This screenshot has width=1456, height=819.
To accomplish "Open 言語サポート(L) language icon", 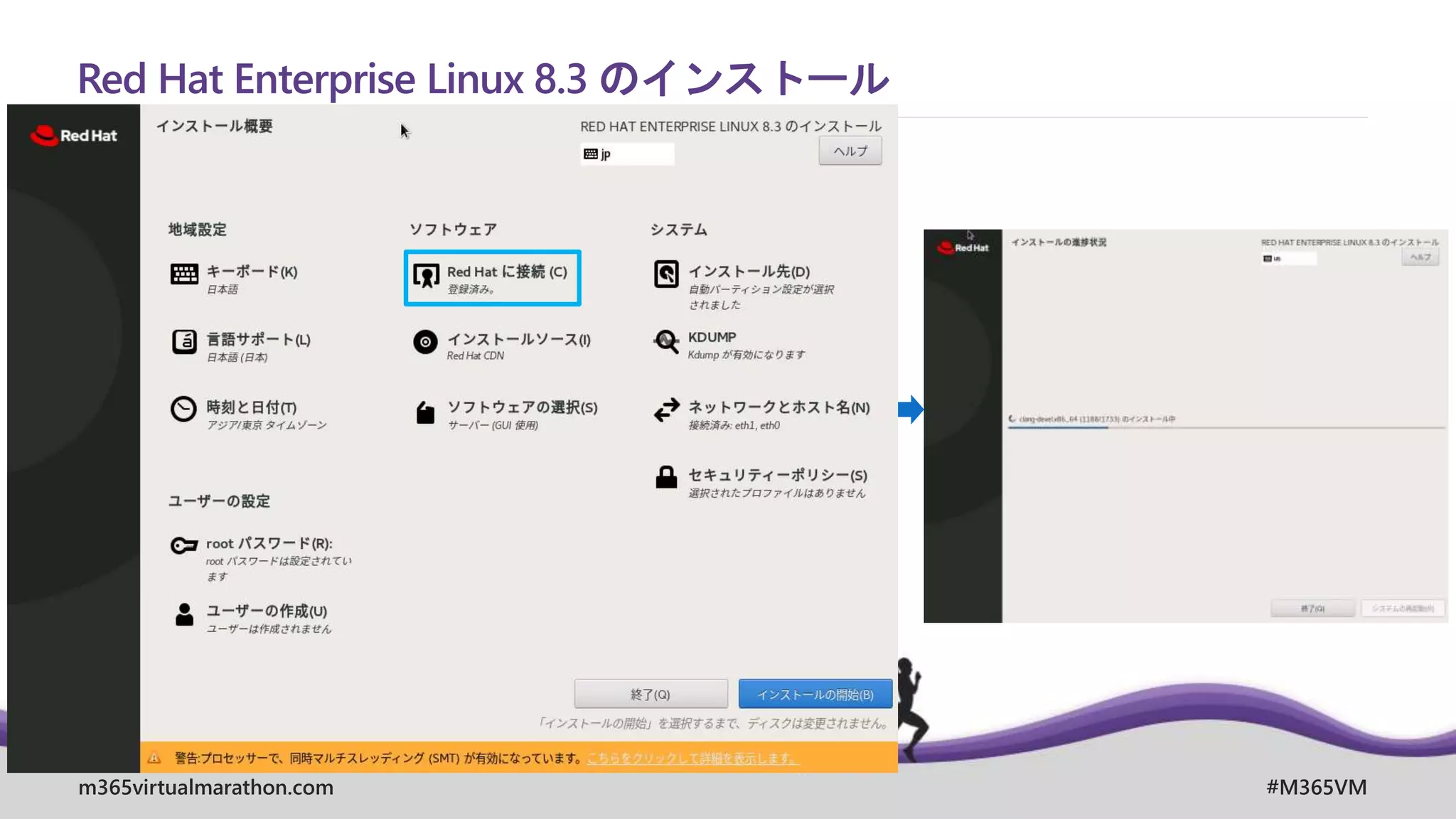I will (184, 342).
